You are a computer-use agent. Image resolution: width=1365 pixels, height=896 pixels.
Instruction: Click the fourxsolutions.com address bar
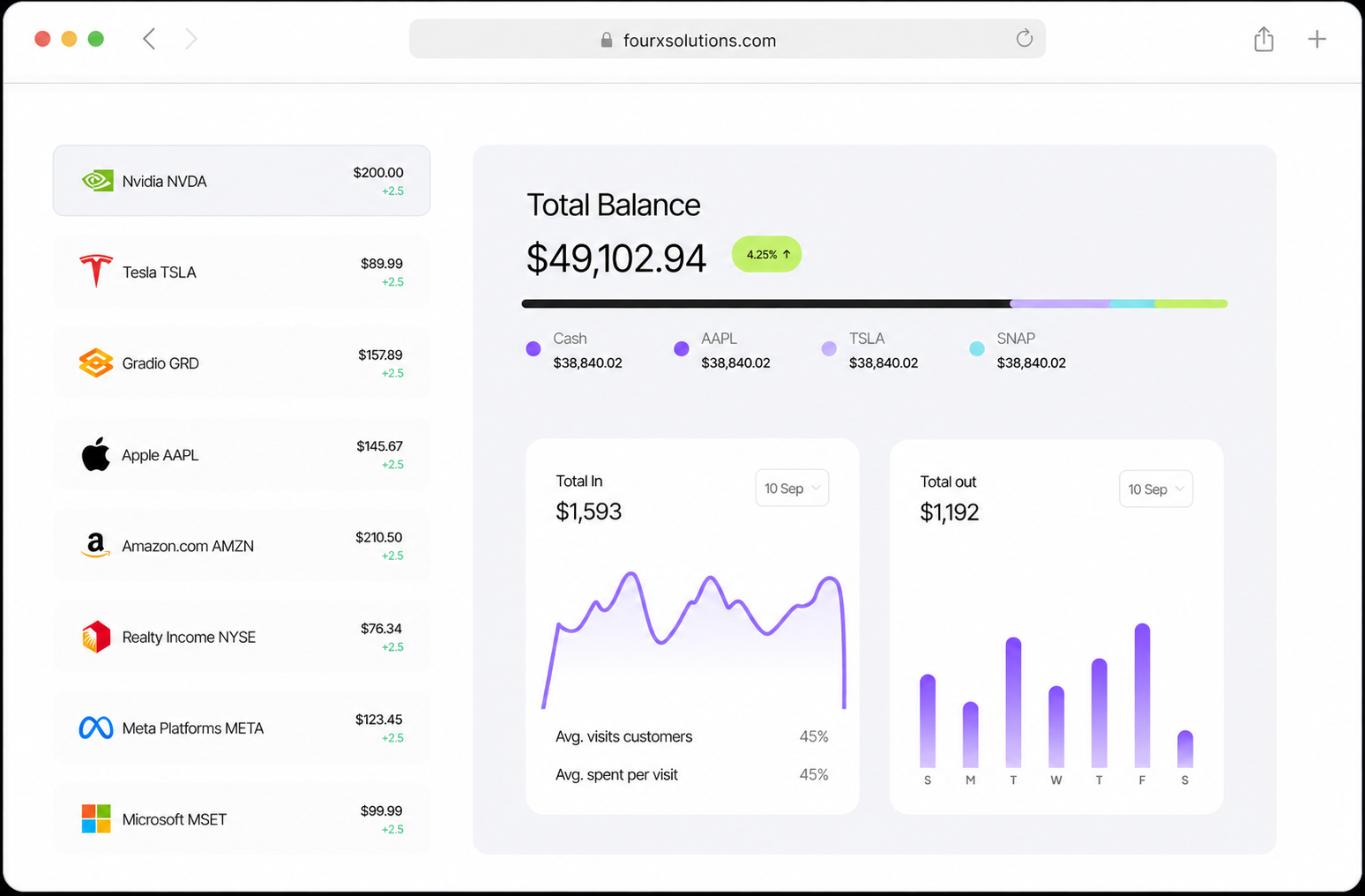pos(727,40)
